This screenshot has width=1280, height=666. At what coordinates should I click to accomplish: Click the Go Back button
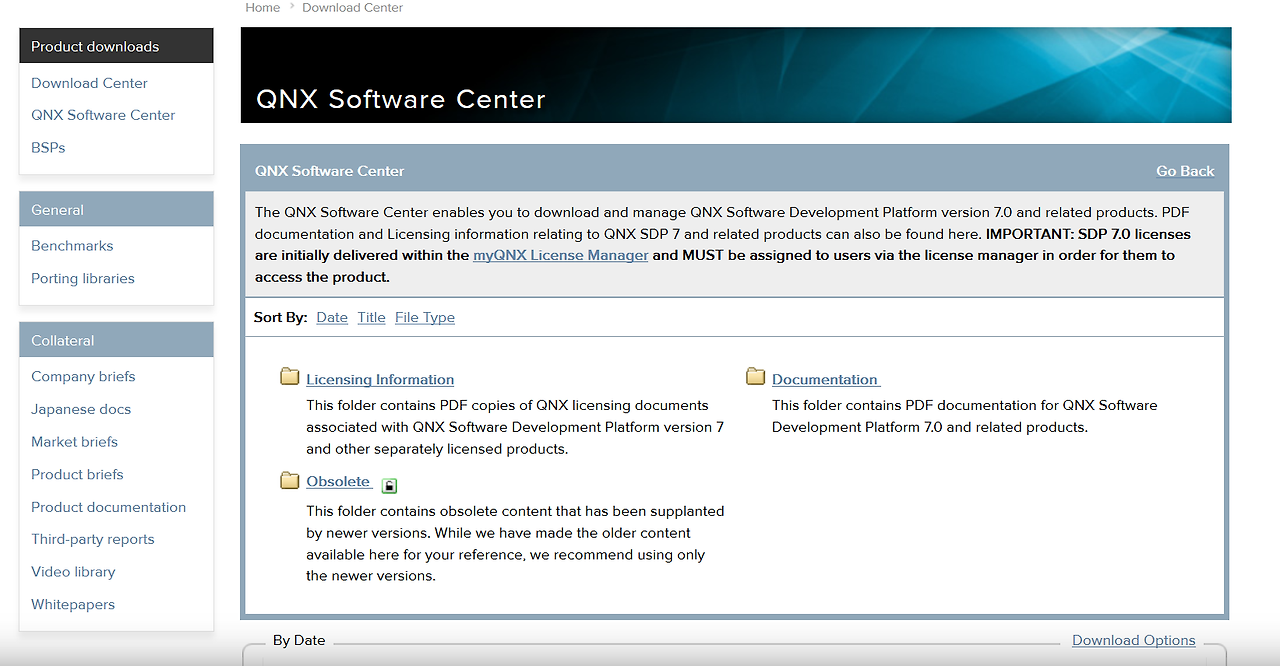click(x=1184, y=171)
